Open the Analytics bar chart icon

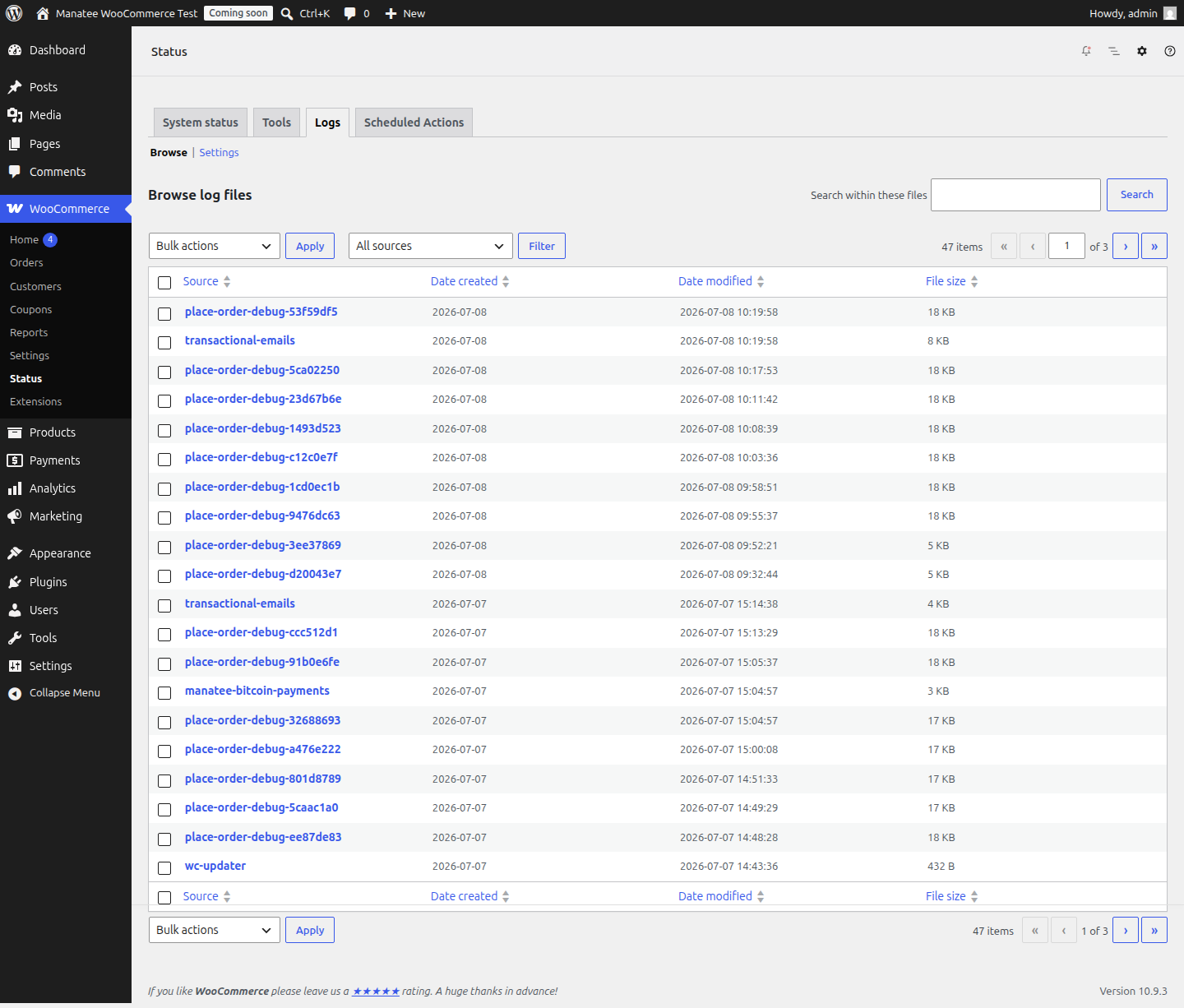(x=15, y=488)
